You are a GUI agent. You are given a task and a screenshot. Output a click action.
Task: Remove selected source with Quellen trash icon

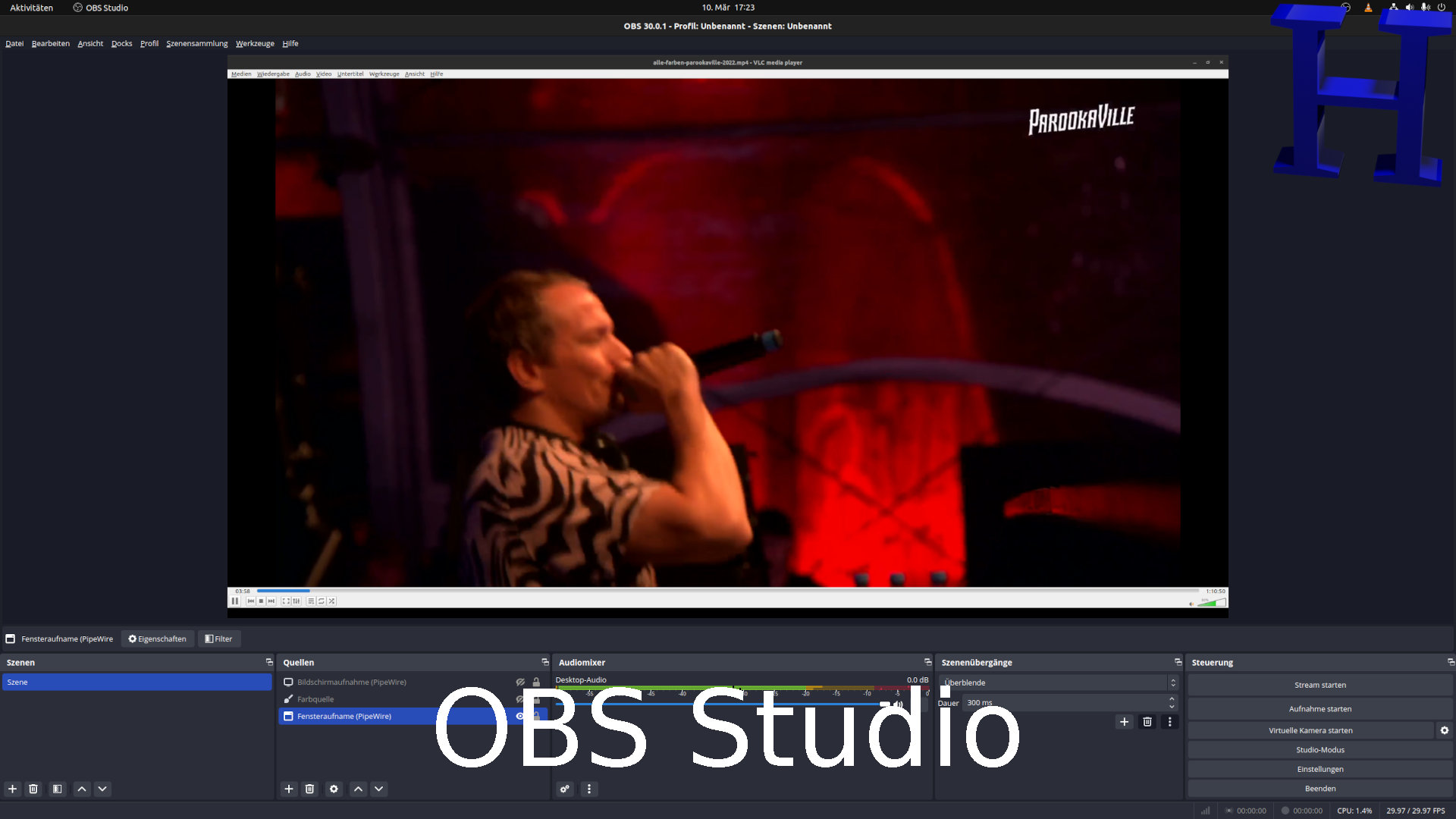tap(309, 789)
